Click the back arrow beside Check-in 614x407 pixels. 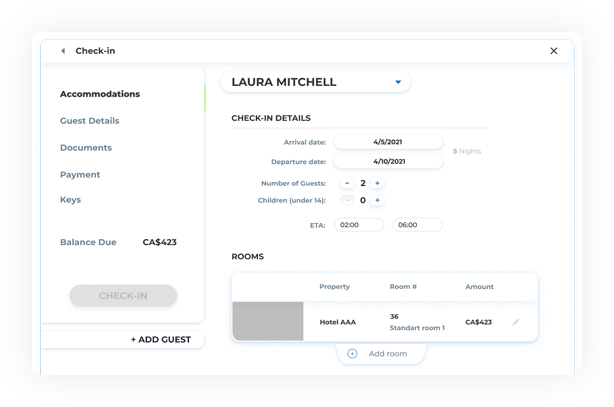[63, 51]
